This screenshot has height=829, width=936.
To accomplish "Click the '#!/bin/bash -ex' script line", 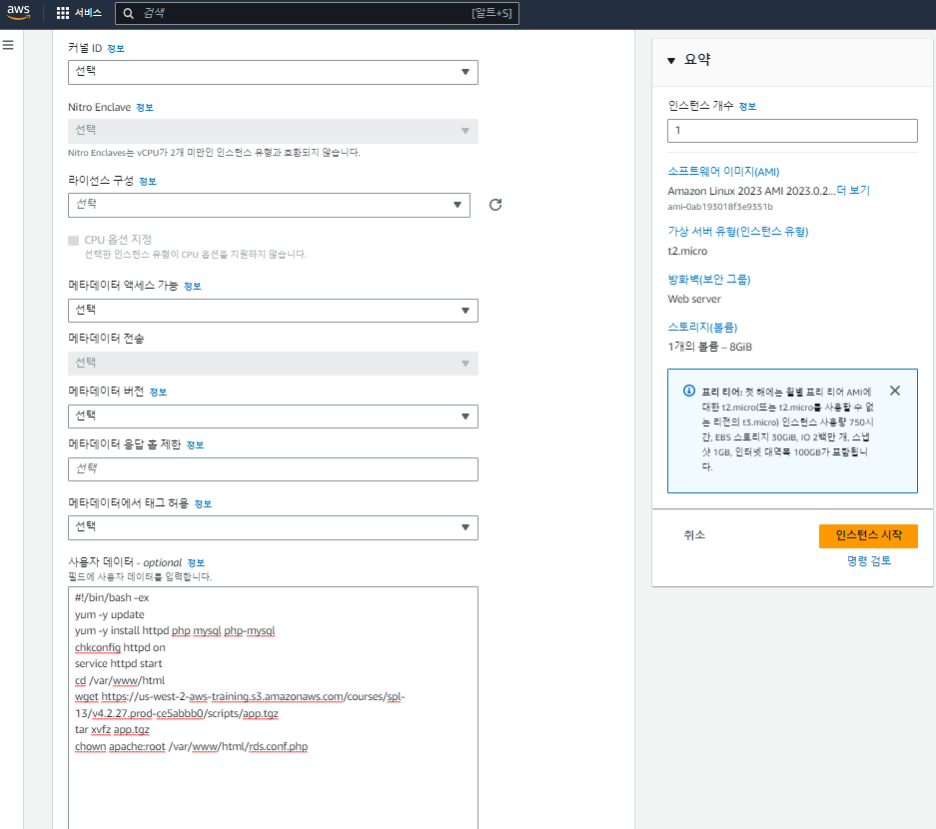I will click(x=112, y=597).
